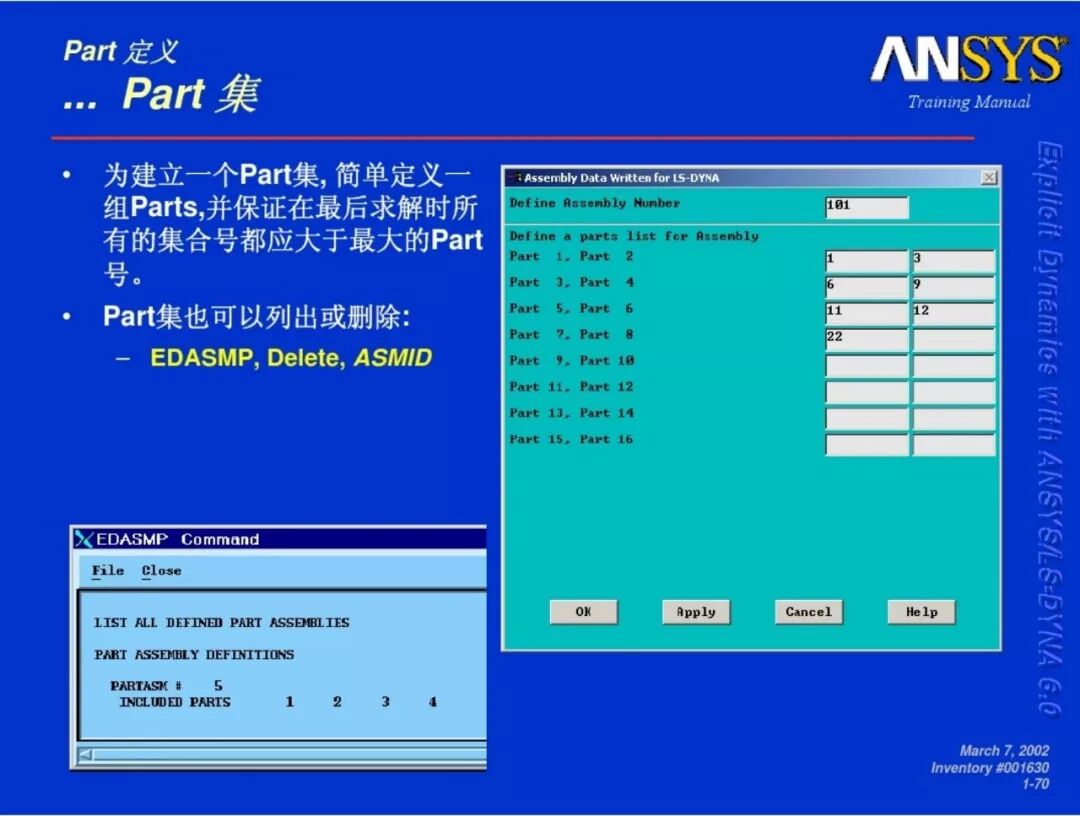Select the Part 1 field containing 1
The image size is (1080, 816).
[x=867, y=260]
